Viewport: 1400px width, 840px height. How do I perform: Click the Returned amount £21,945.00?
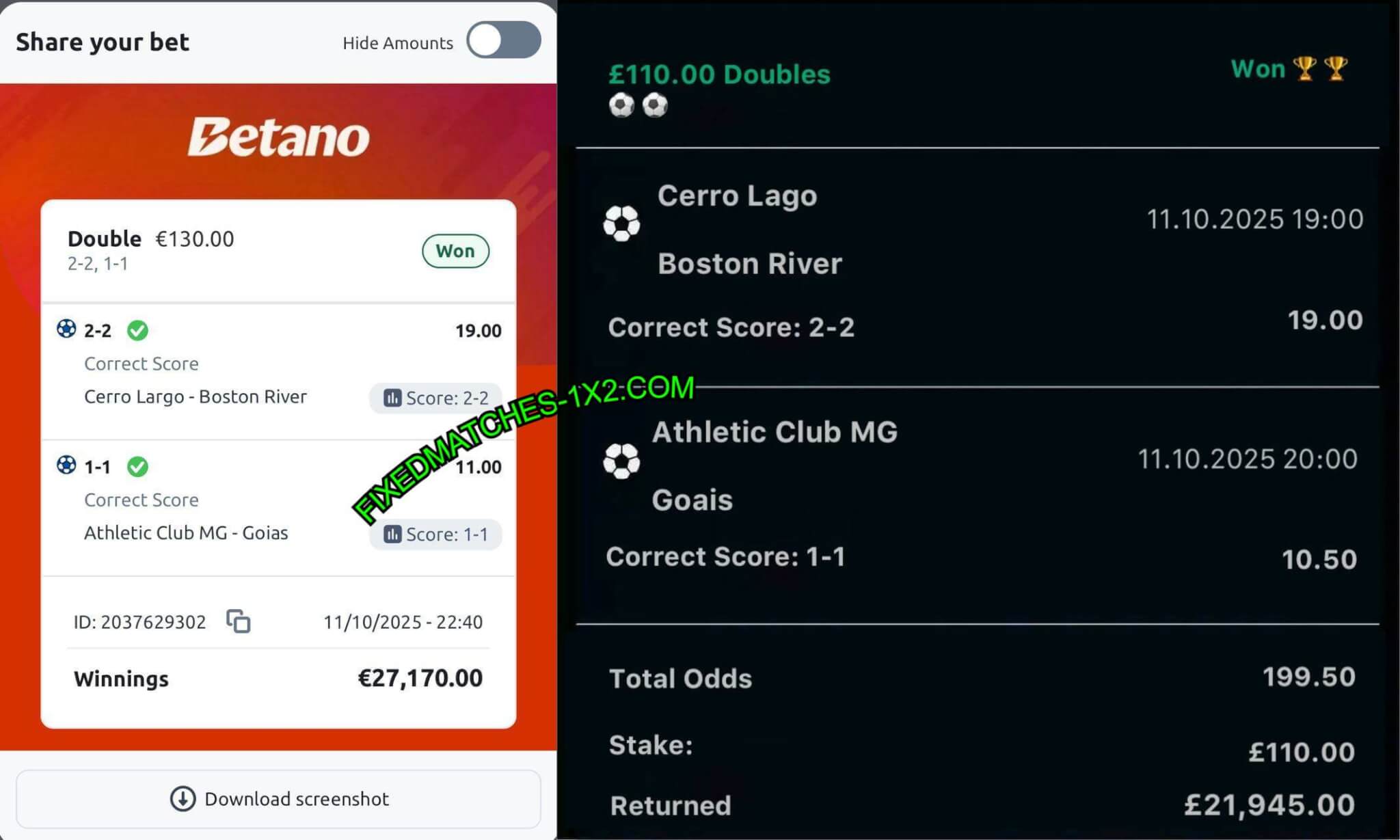click(x=1269, y=804)
